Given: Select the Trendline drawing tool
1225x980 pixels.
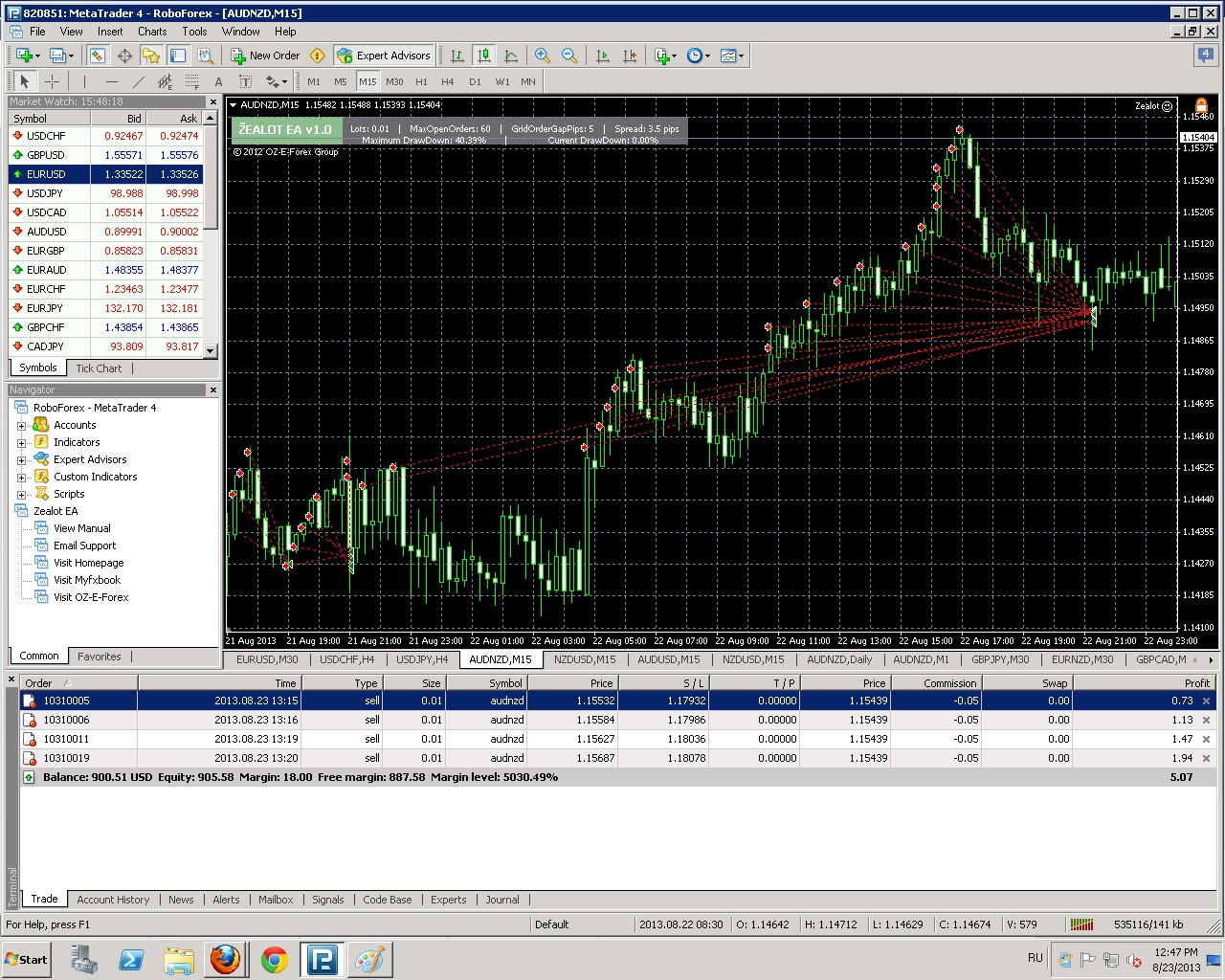Looking at the screenshot, I should [x=139, y=81].
